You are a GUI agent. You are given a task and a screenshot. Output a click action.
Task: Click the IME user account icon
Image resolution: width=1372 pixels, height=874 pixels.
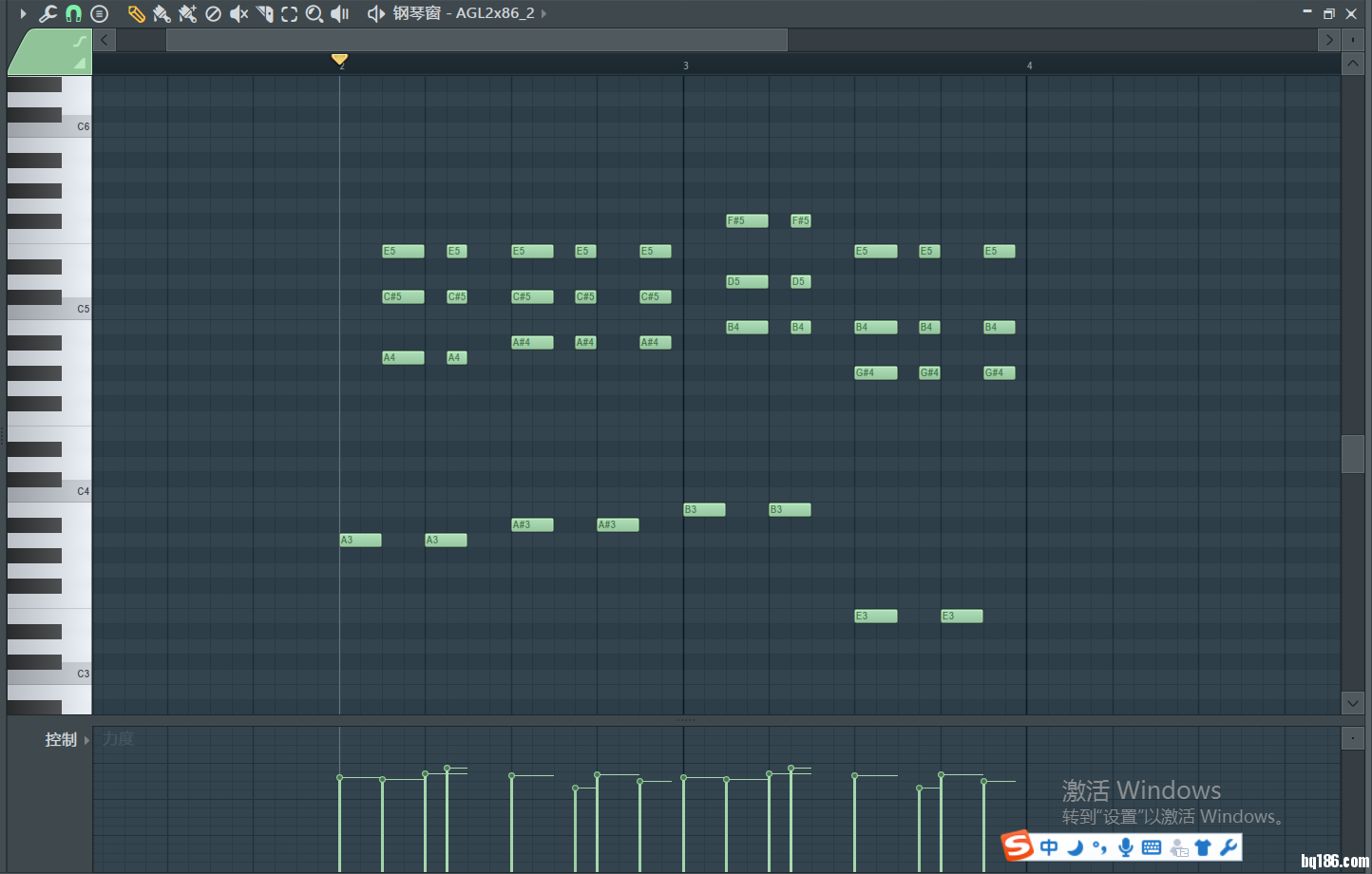click(1178, 847)
